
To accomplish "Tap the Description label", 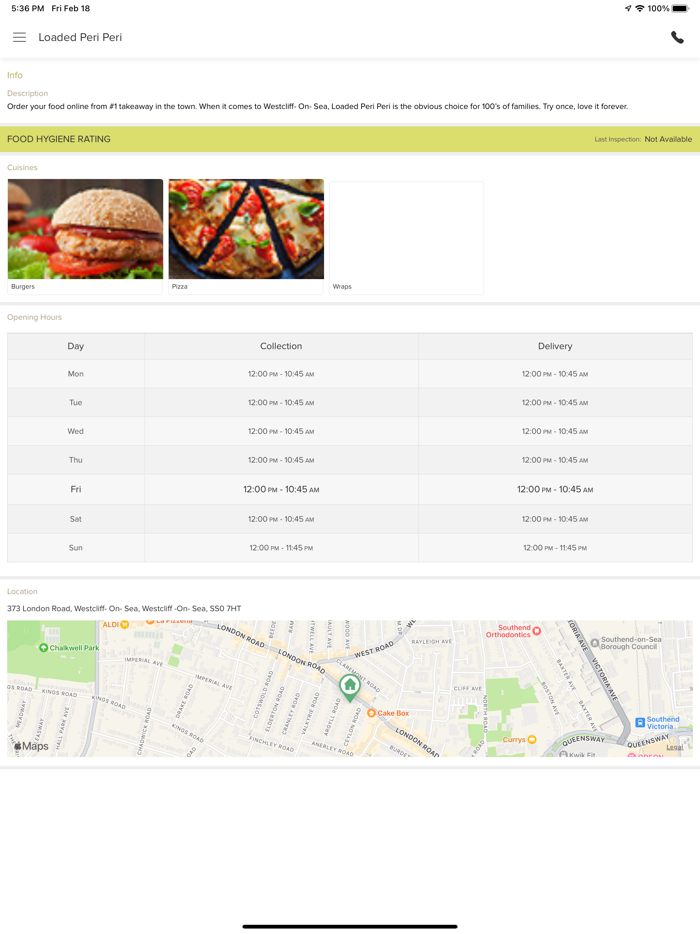I will (27, 93).
